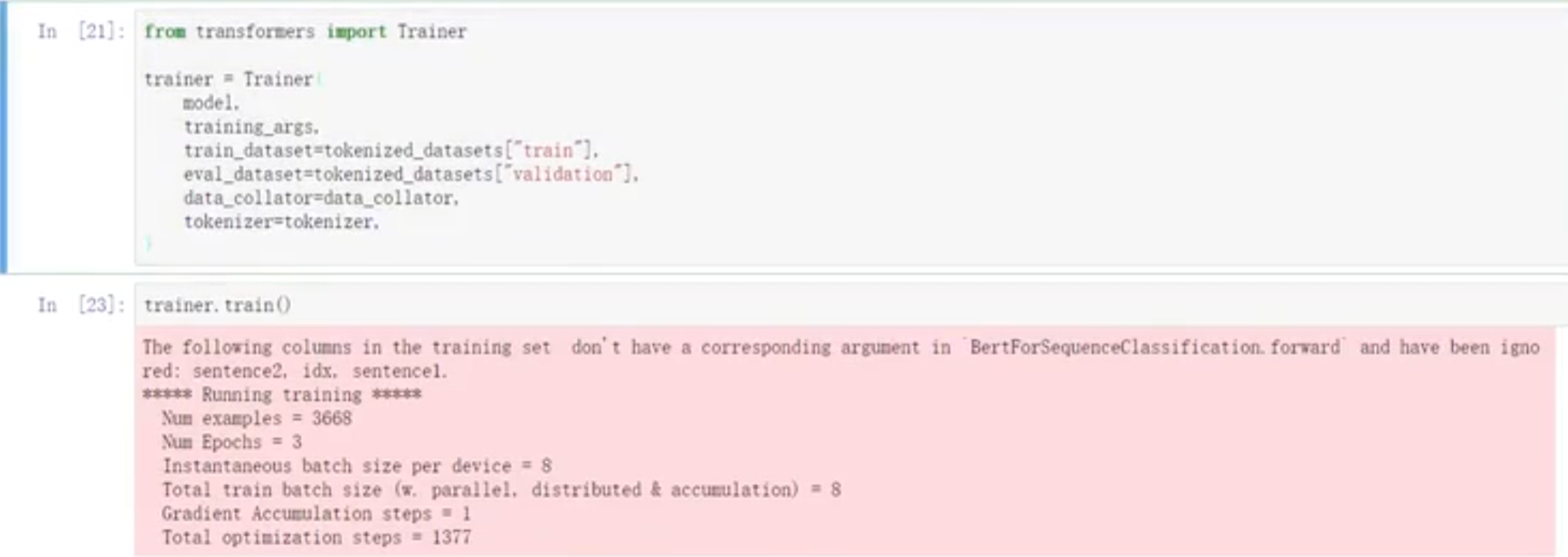Click the "validation" string in eval_dataset
Viewport: 1568px width, 557px height.
[x=562, y=175]
